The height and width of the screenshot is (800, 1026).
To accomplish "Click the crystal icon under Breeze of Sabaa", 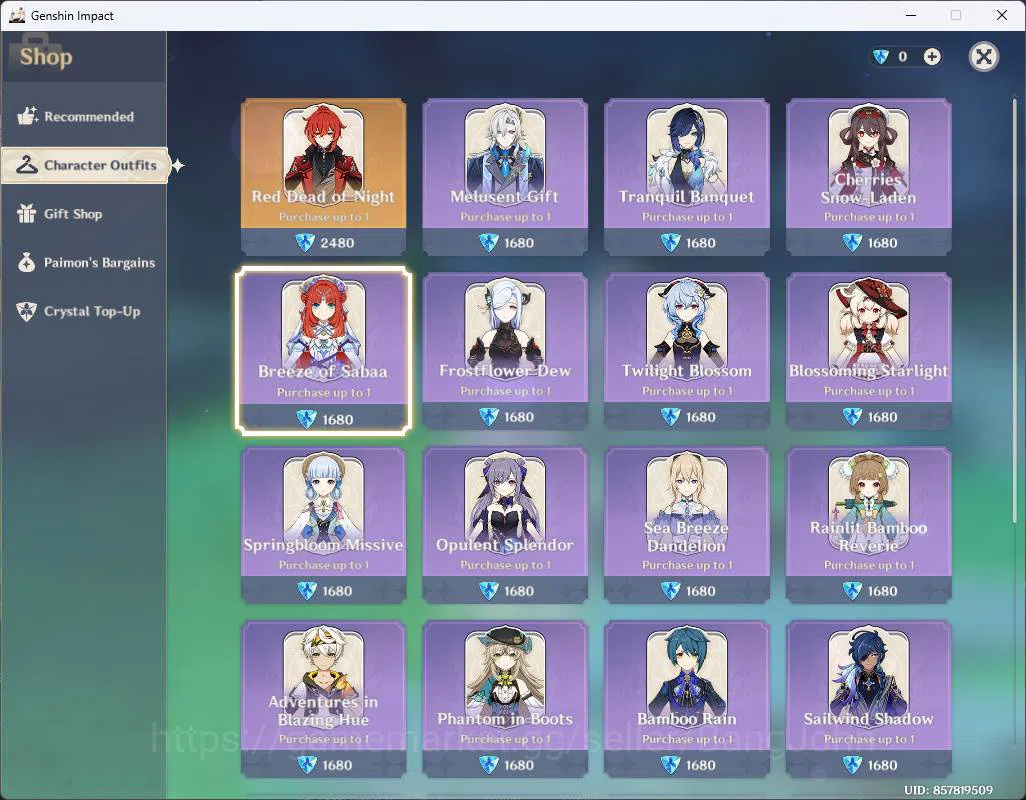I will pyautogui.click(x=306, y=419).
